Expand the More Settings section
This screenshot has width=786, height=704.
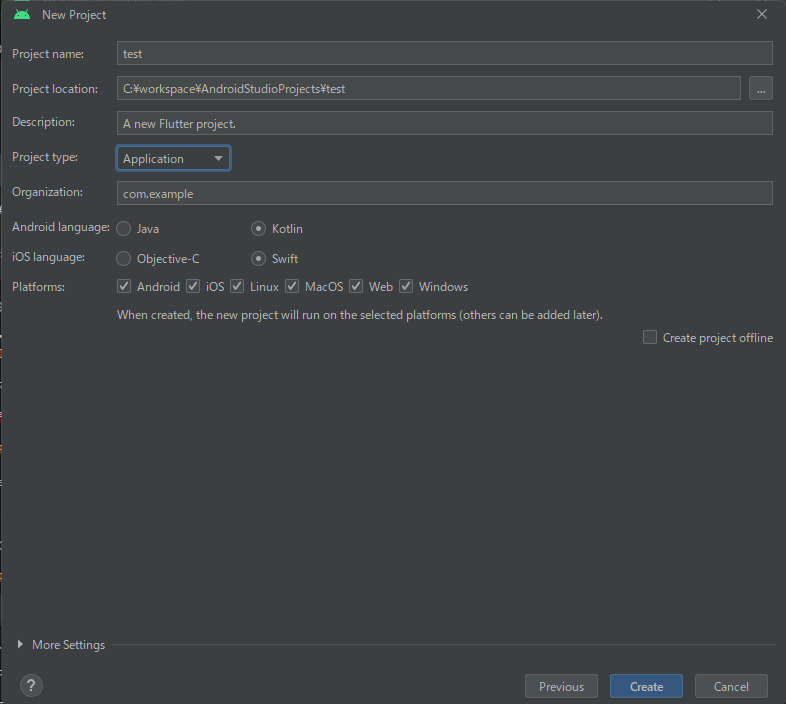coord(20,644)
